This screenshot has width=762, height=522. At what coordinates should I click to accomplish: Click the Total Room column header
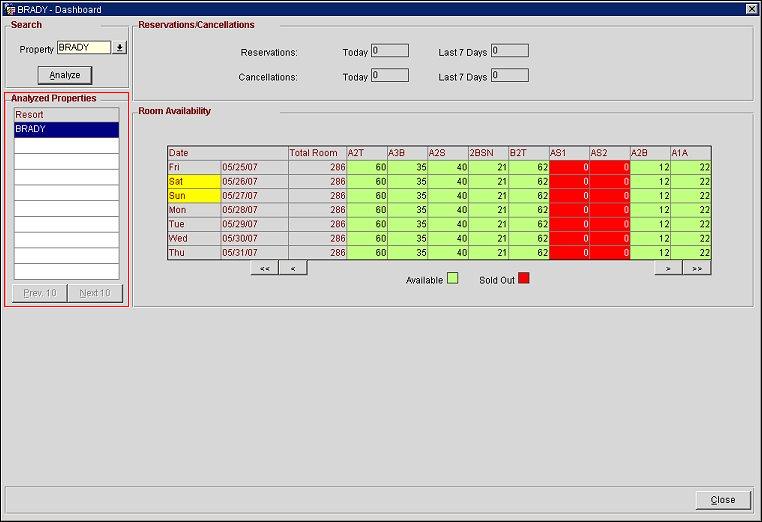(316, 153)
